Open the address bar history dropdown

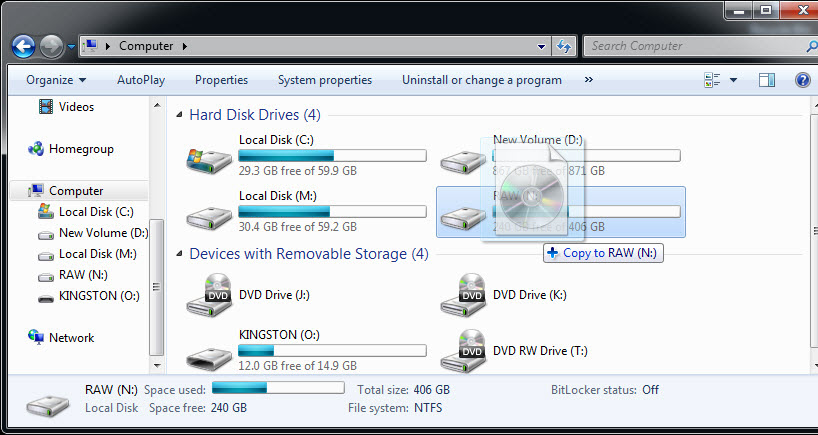point(542,46)
